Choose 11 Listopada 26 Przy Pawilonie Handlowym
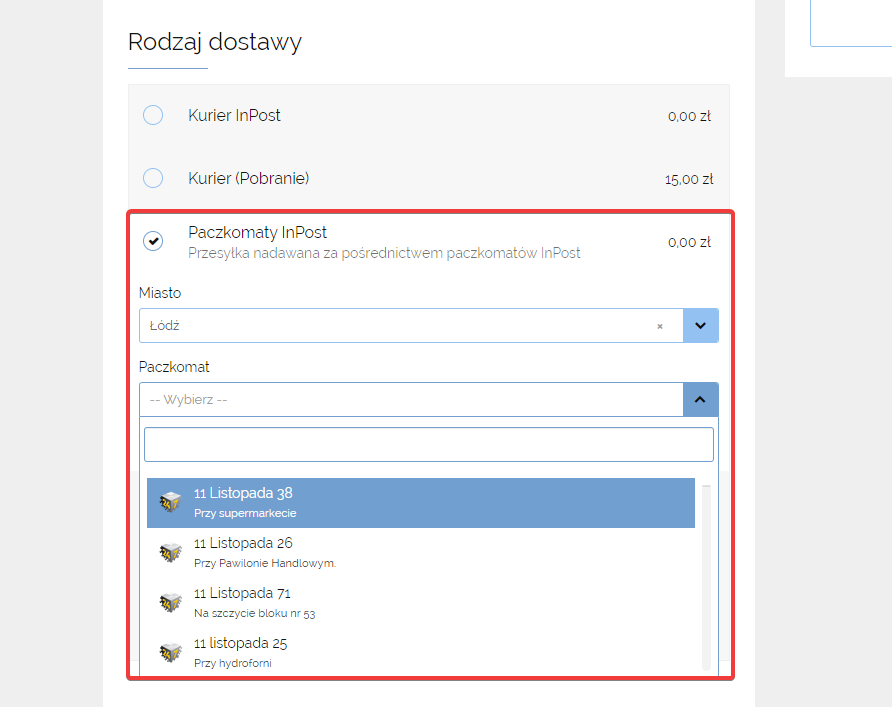The height and width of the screenshot is (707, 892). point(421,553)
